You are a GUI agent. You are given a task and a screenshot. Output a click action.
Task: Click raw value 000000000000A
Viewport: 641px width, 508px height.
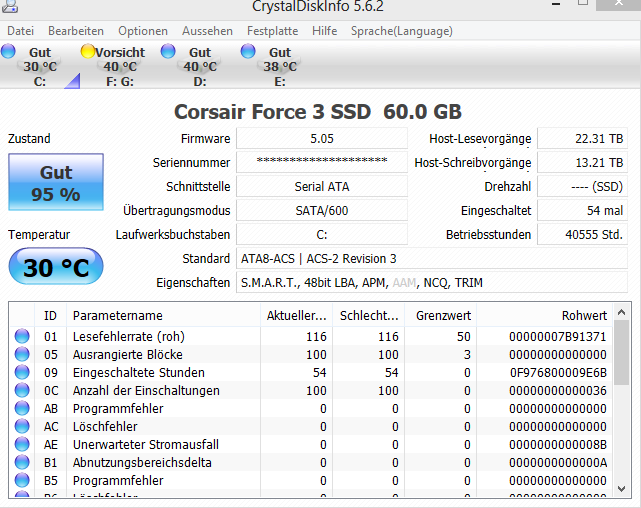[x=558, y=462]
